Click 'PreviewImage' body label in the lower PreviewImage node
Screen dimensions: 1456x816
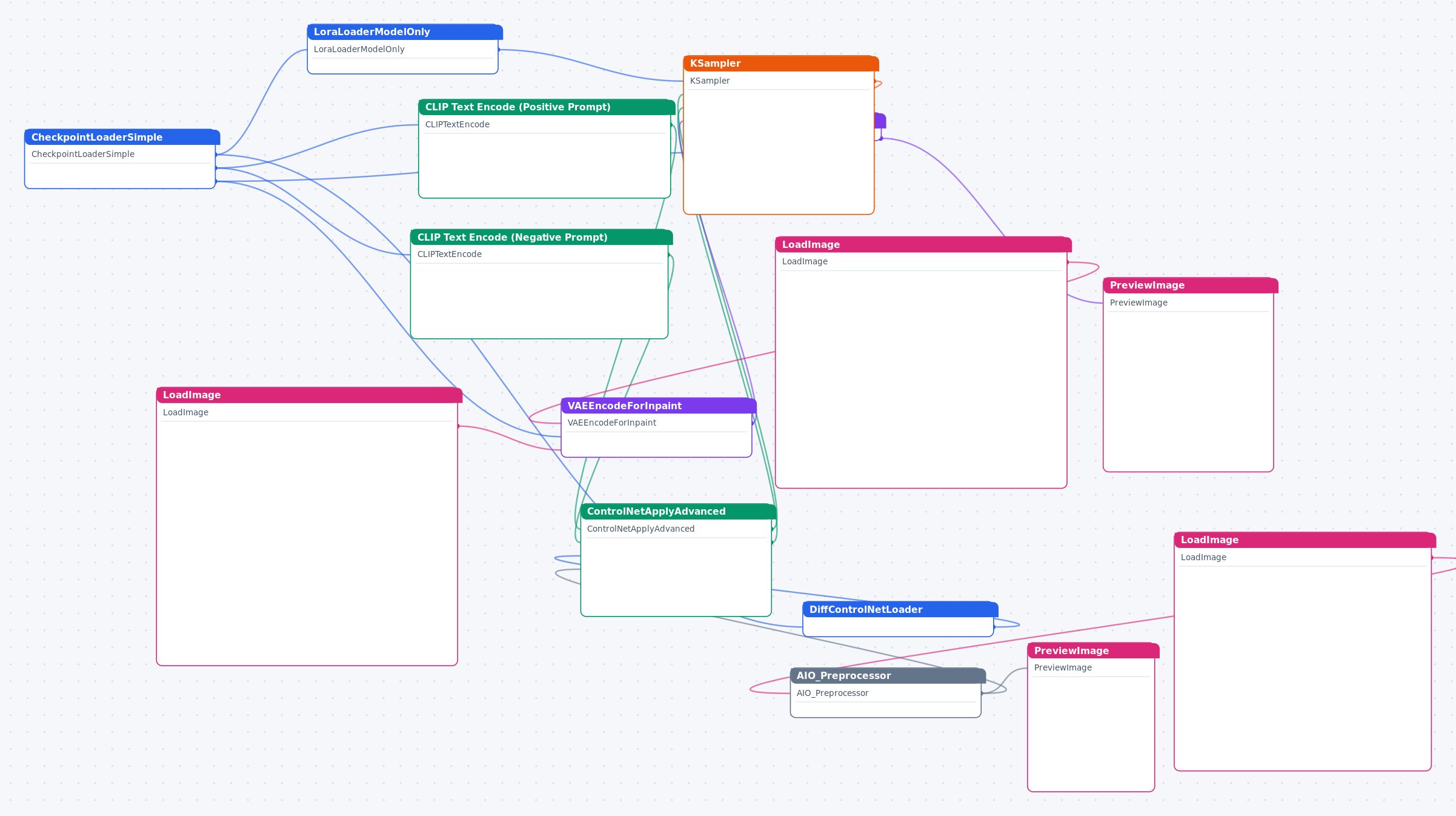click(x=1063, y=667)
